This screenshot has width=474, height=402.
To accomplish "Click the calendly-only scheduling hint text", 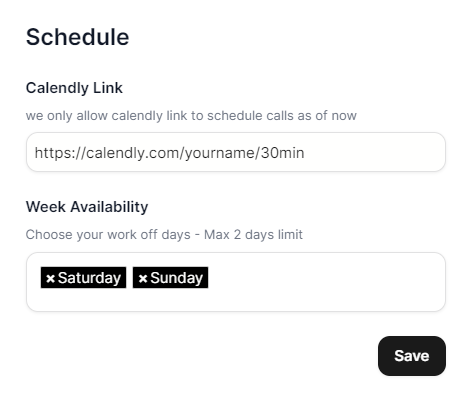I will [191, 116].
